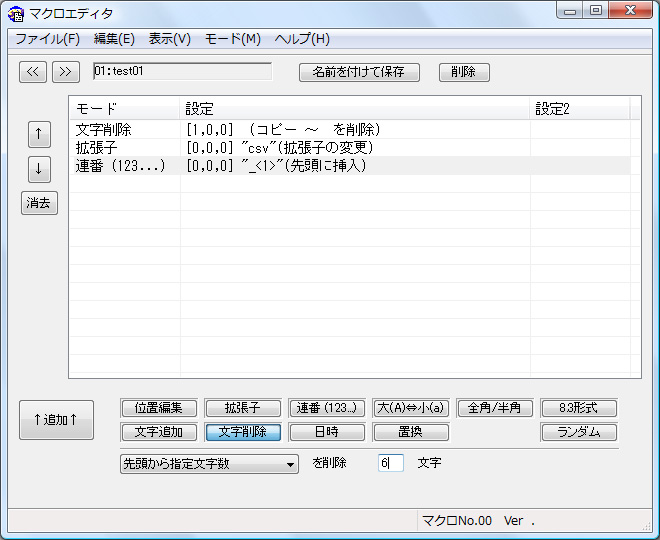
Task: Select the 日時 mode button
Action: [327, 432]
